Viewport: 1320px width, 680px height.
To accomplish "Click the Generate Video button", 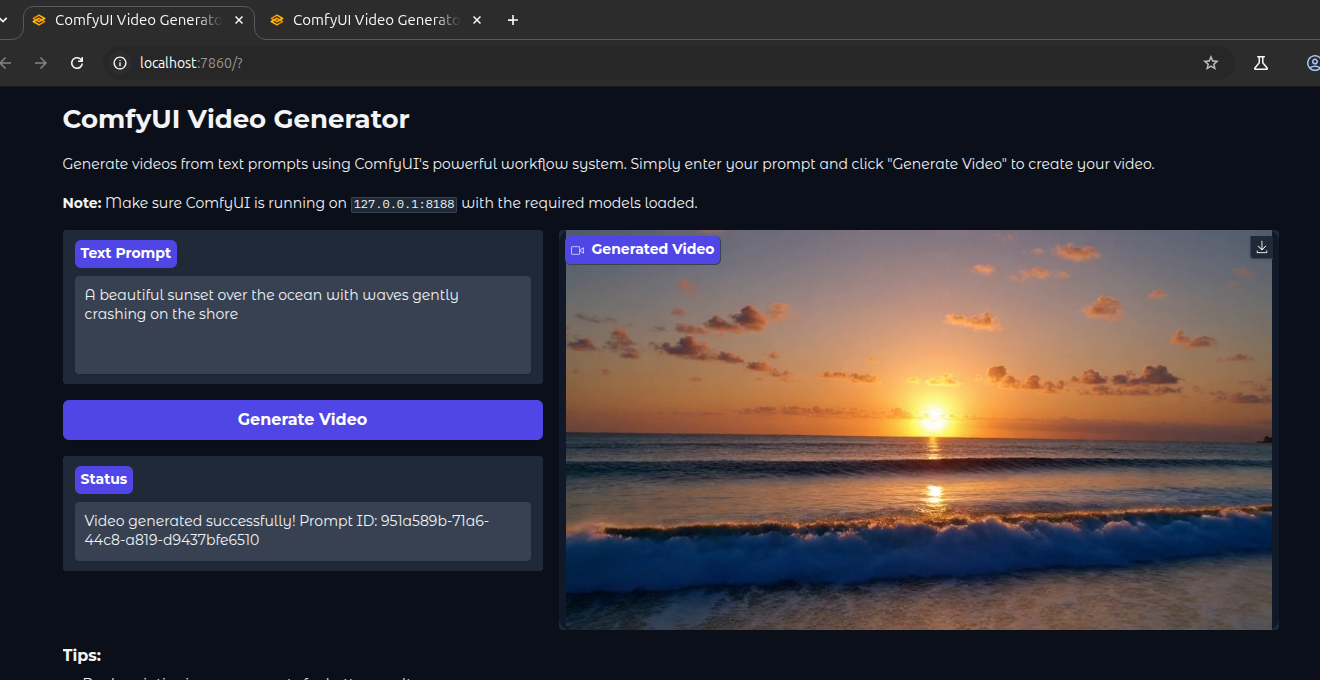I will [303, 420].
